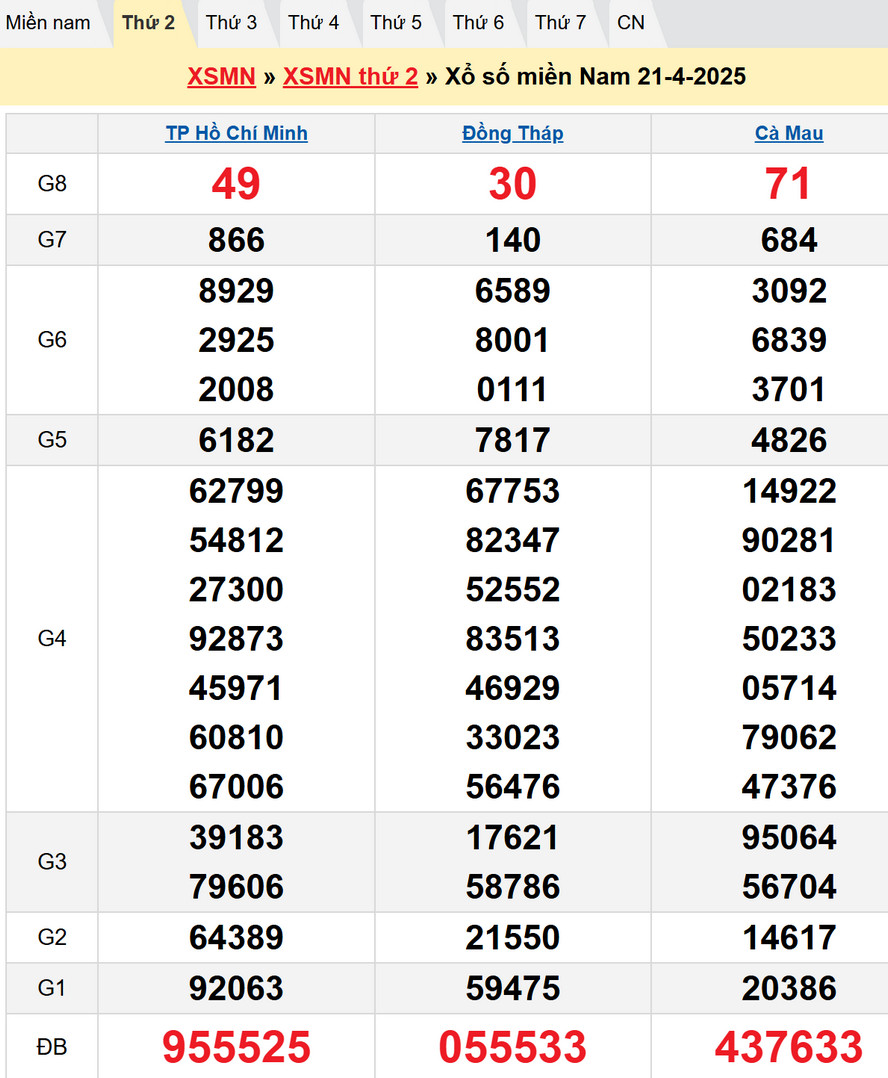Image resolution: width=888 pixels, height=1078 pixels.
Task: Open the Miền nam tab
Action: click(x=47, y=23)
